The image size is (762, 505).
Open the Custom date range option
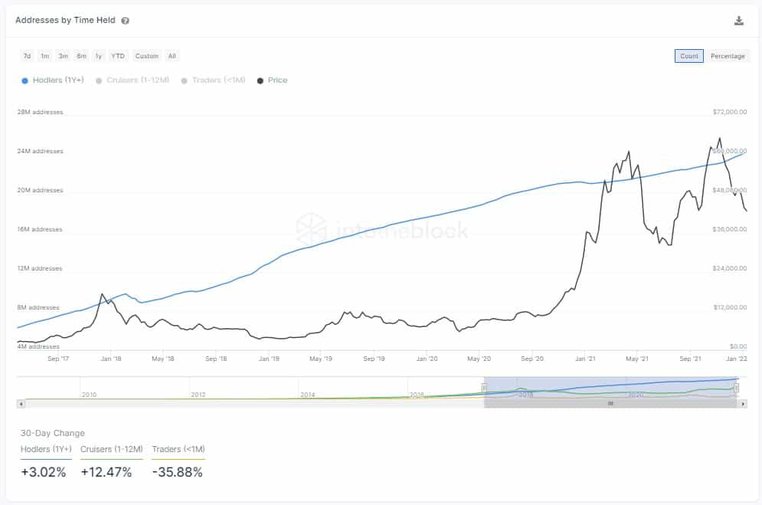146,56
